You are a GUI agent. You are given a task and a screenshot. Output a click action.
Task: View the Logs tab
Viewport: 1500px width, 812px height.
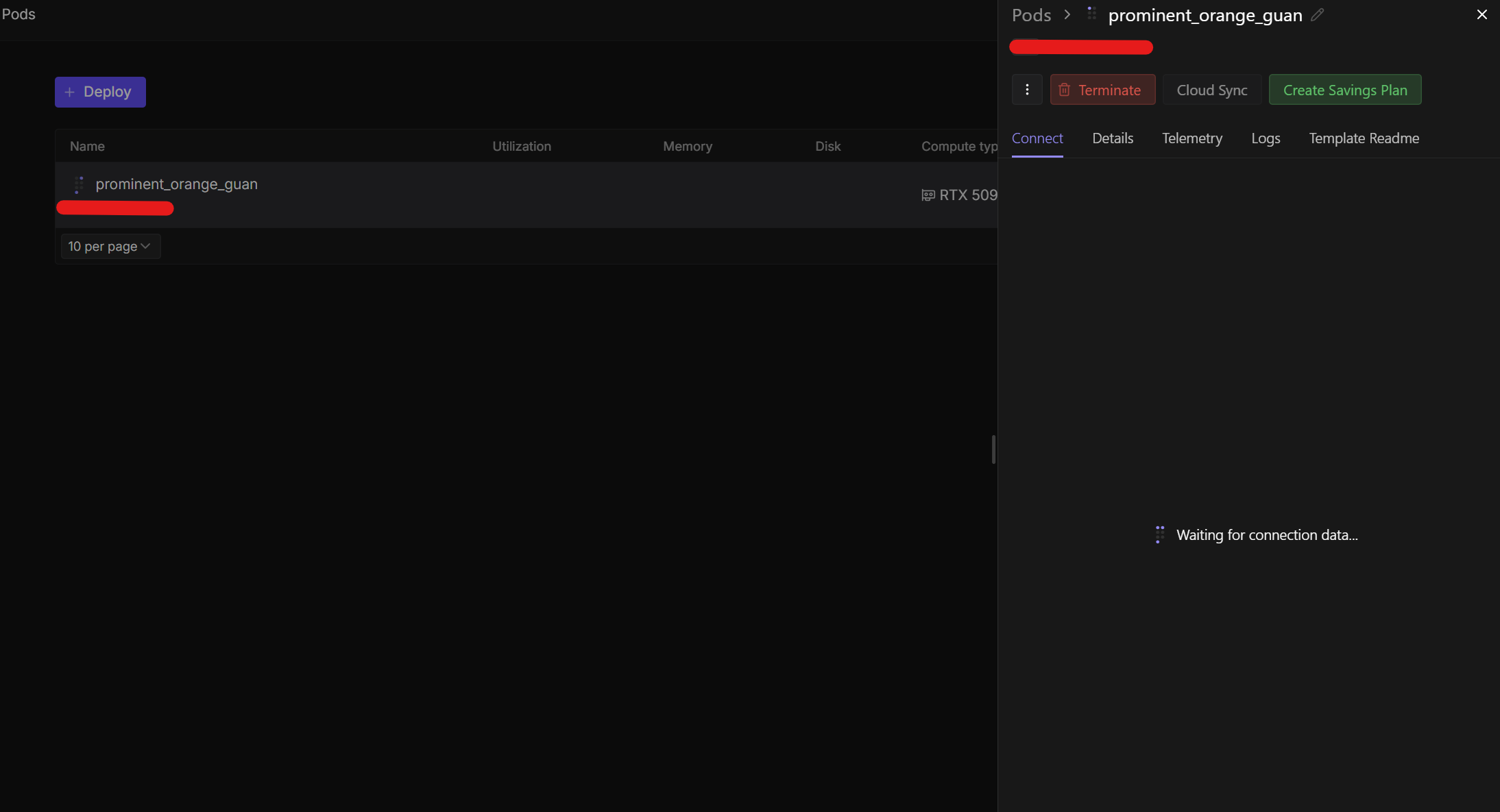(x=1265, y=138)
